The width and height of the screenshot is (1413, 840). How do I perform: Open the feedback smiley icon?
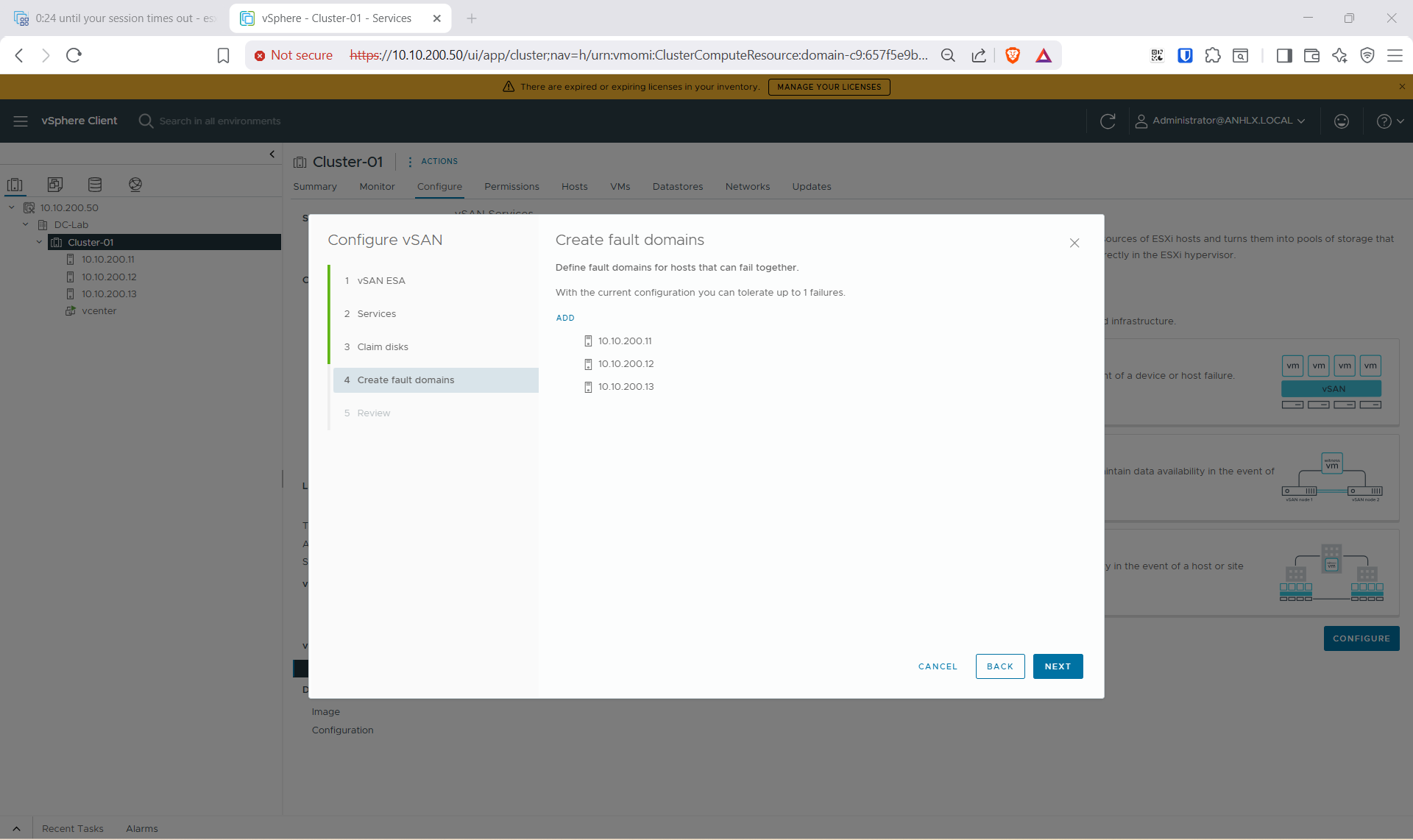[1342, 121]
